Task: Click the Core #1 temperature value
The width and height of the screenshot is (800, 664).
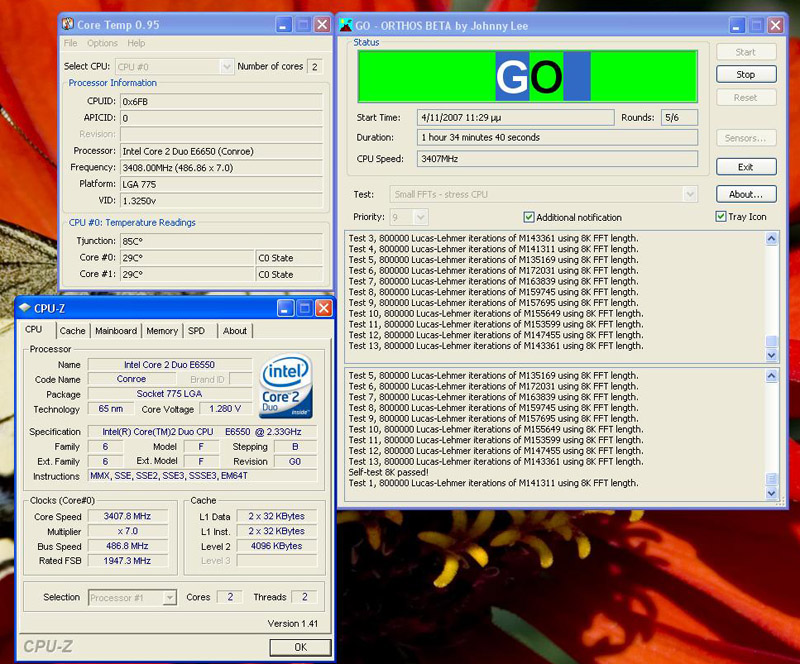Action: tap(187, 274)
